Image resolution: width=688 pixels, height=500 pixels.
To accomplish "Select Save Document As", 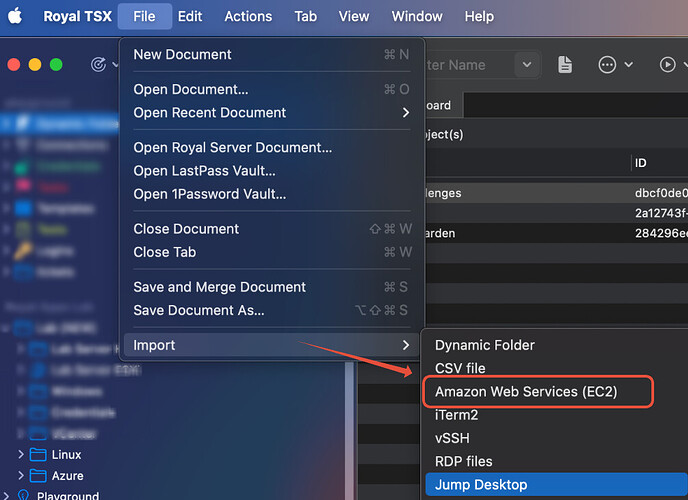I will (199, 310).
